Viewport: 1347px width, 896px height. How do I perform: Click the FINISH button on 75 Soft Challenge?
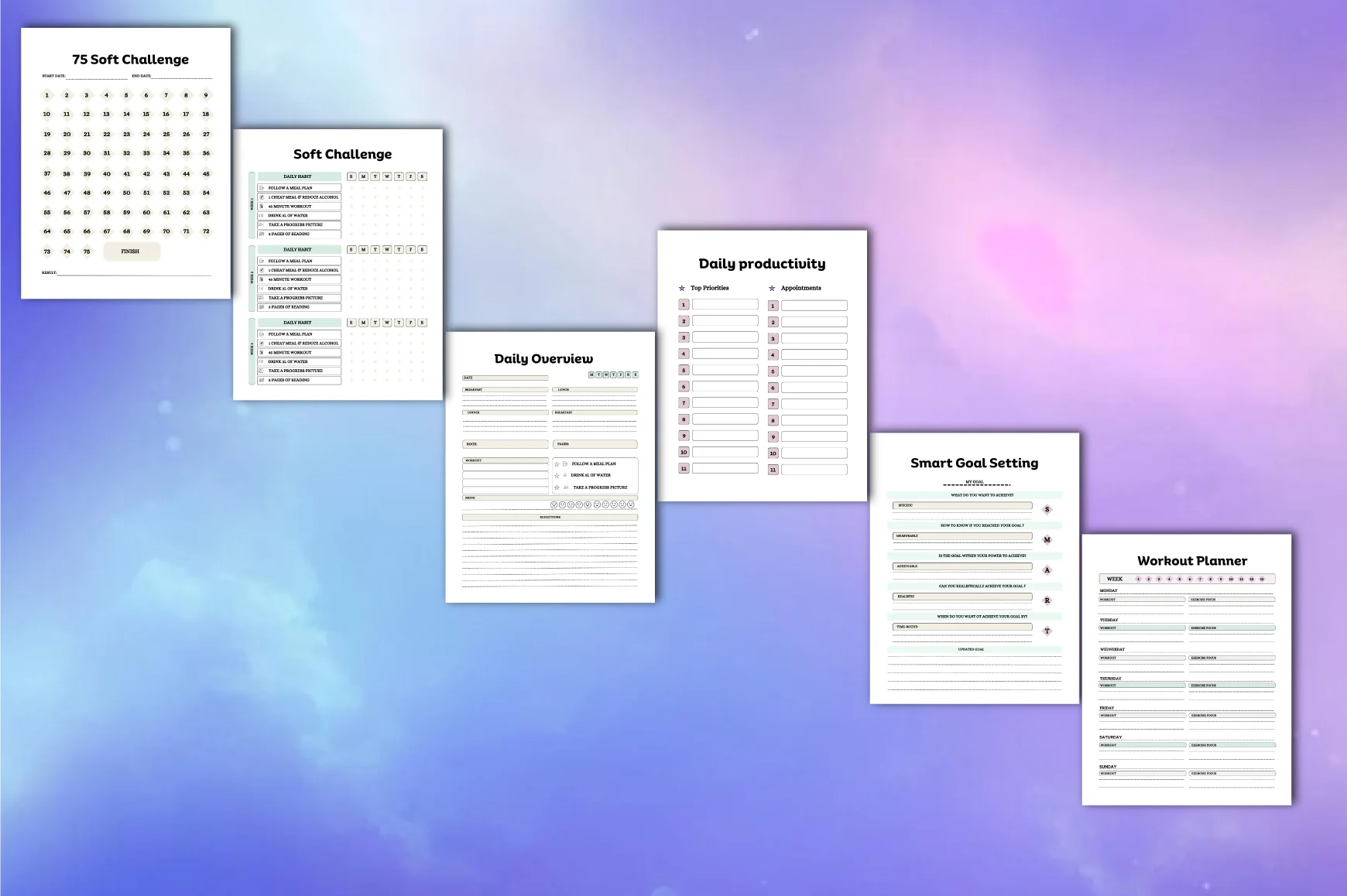[132, 251]
